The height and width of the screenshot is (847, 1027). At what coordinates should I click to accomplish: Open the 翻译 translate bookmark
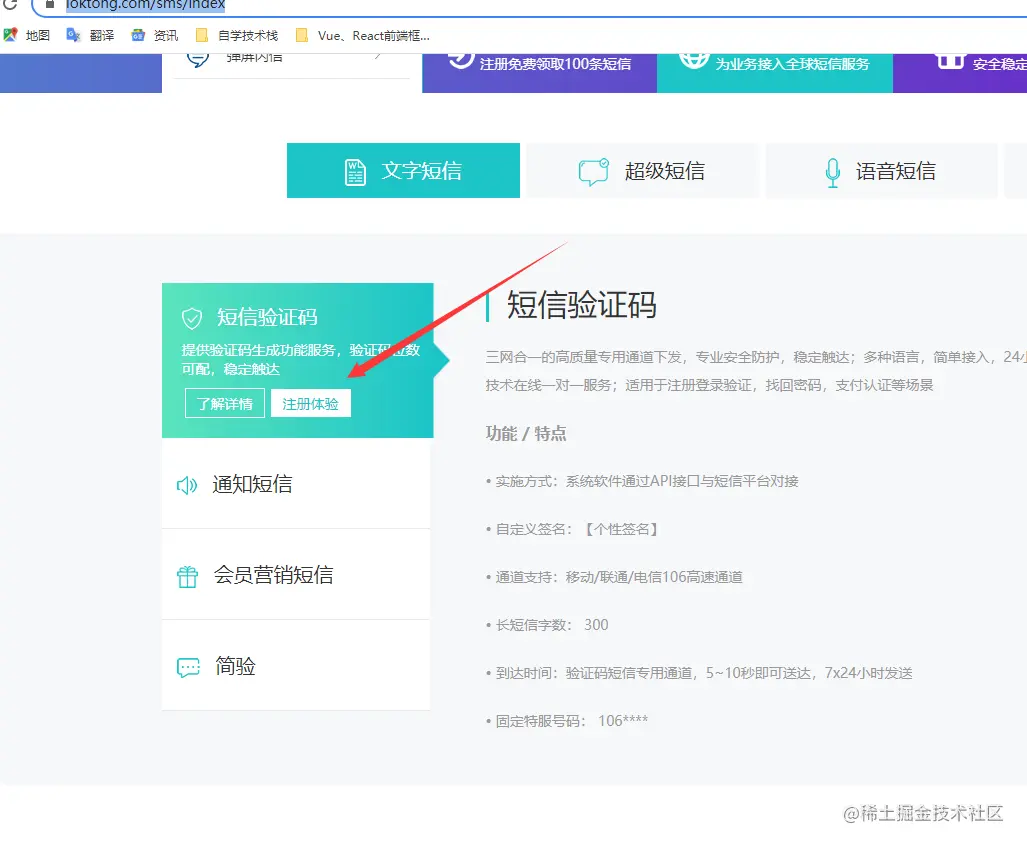click(90, 35)
